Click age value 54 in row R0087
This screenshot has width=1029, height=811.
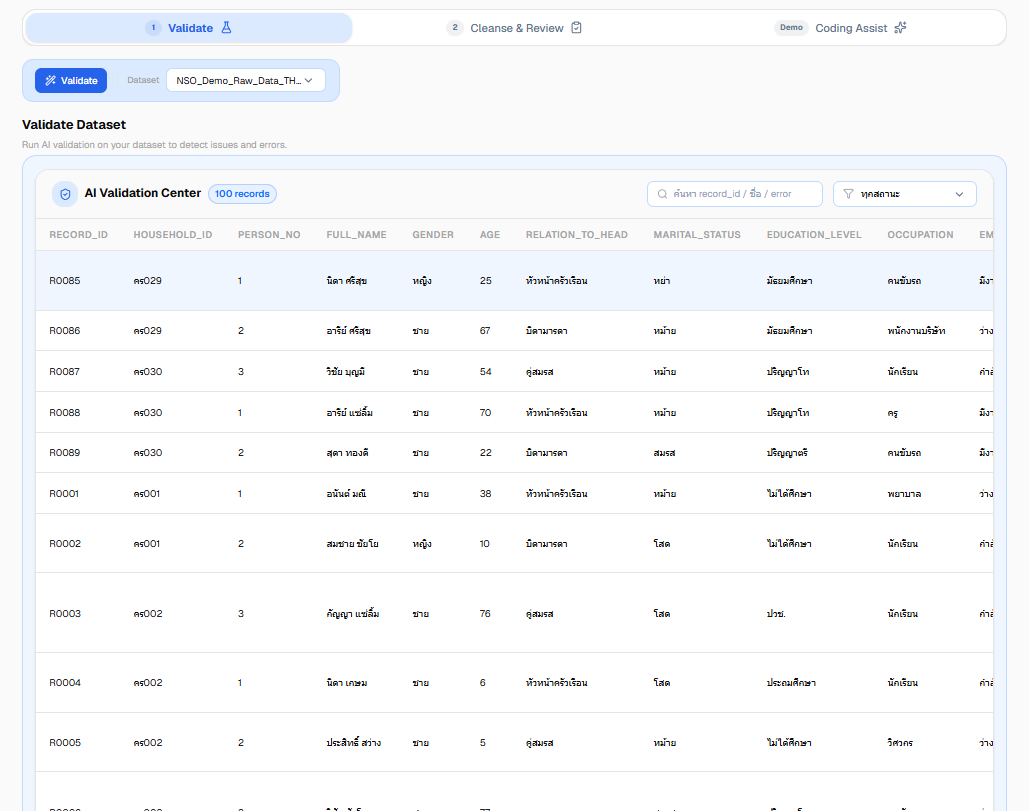[x=486, y=371]
